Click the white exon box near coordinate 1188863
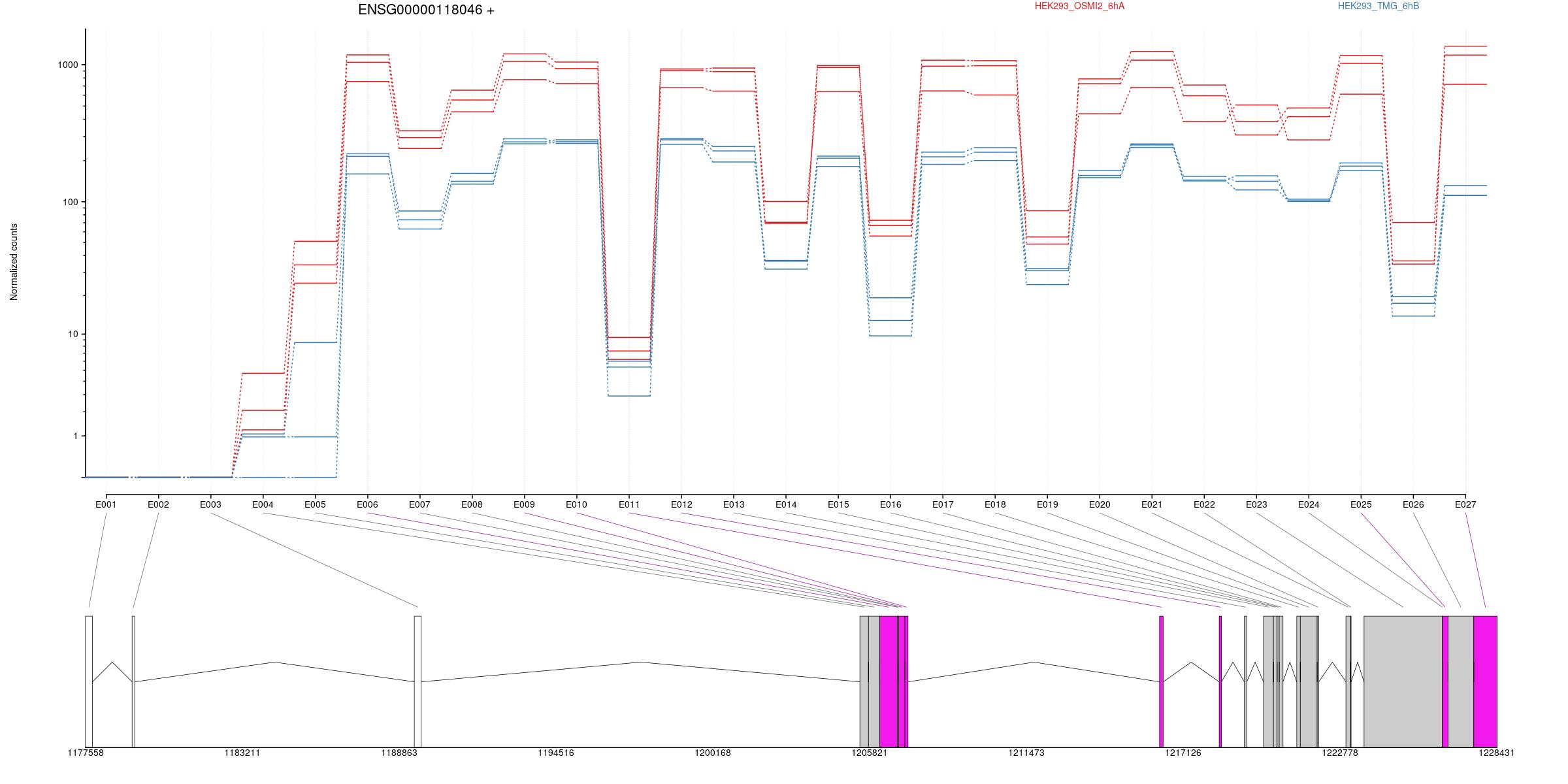 point(418,681)
